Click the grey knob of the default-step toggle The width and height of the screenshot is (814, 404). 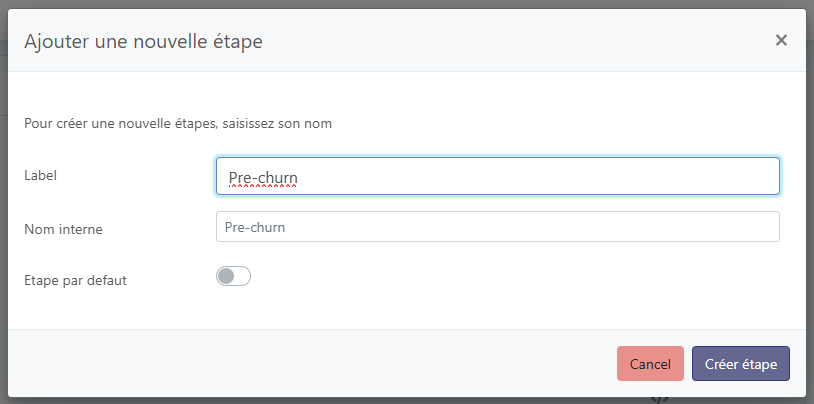point(226,276)
